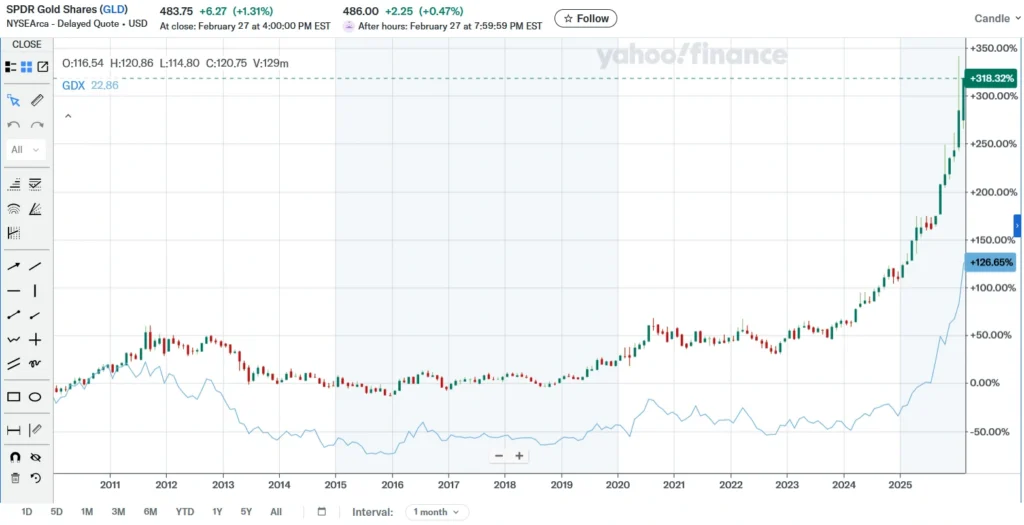Close the drawing tools panel
The height and width of the screenshot is (525, 1024).
(x=27, y=44)
